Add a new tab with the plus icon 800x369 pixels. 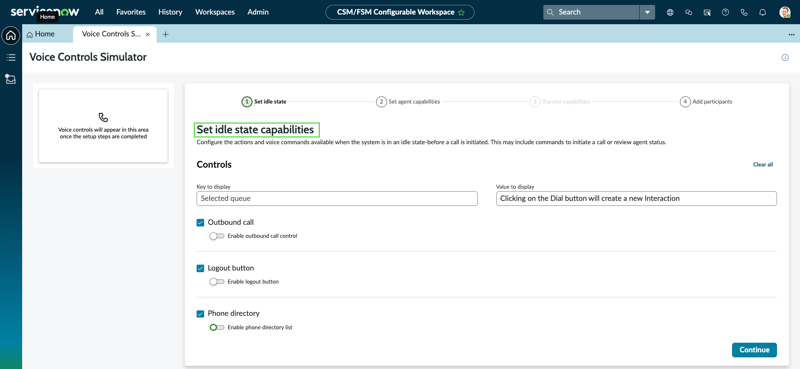click(165, 34)
